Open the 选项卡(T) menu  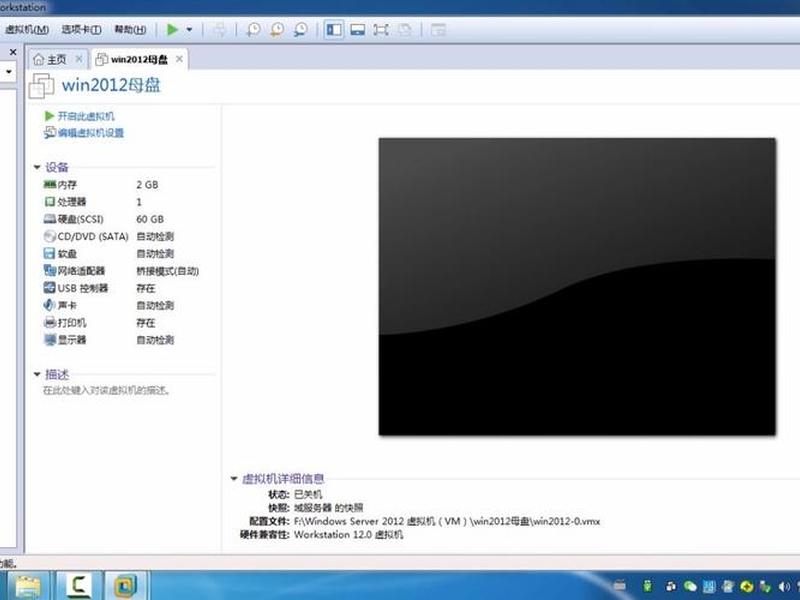pyautogui.click(x=82, y=30)
